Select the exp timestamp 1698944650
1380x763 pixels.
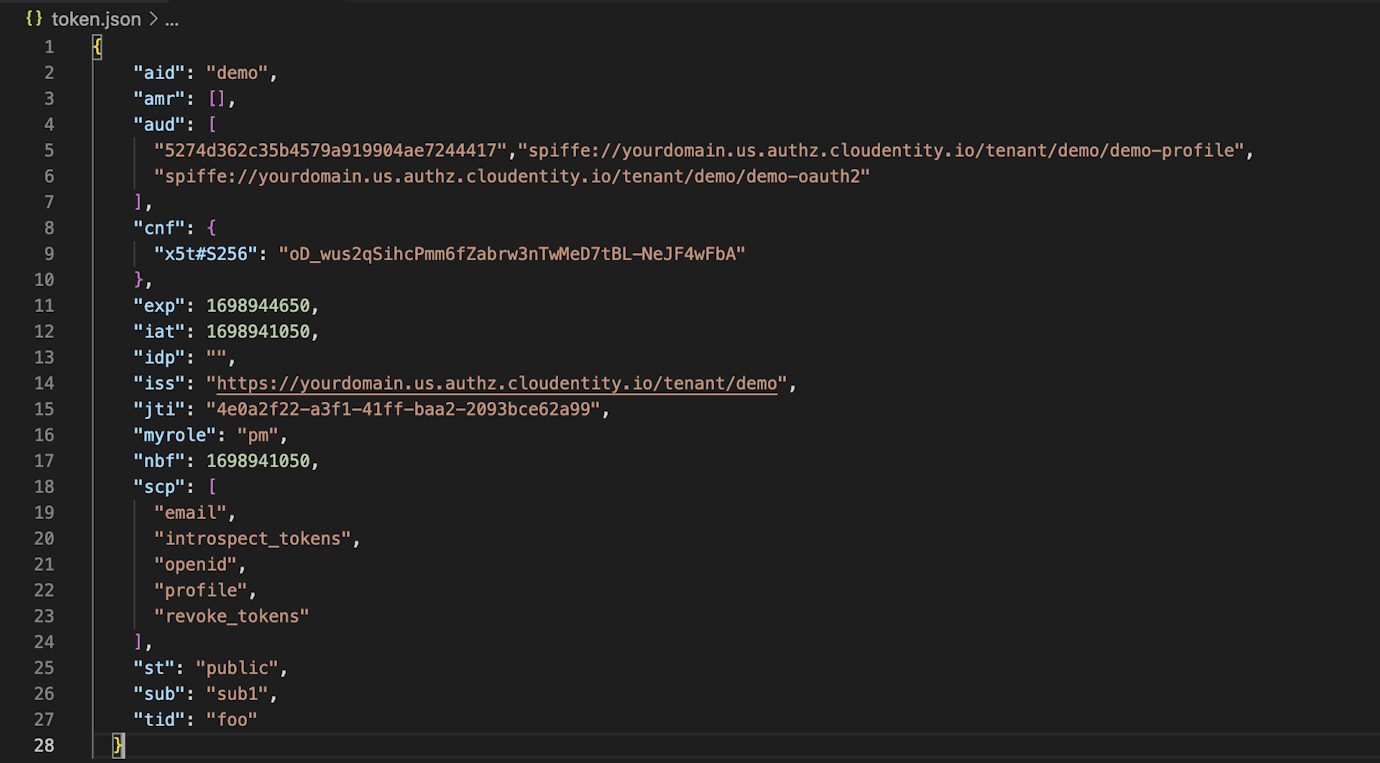(x=258, y=305)
